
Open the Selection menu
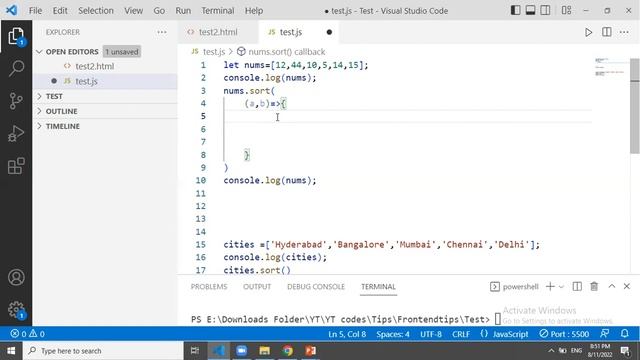click(x=96, y=11)
